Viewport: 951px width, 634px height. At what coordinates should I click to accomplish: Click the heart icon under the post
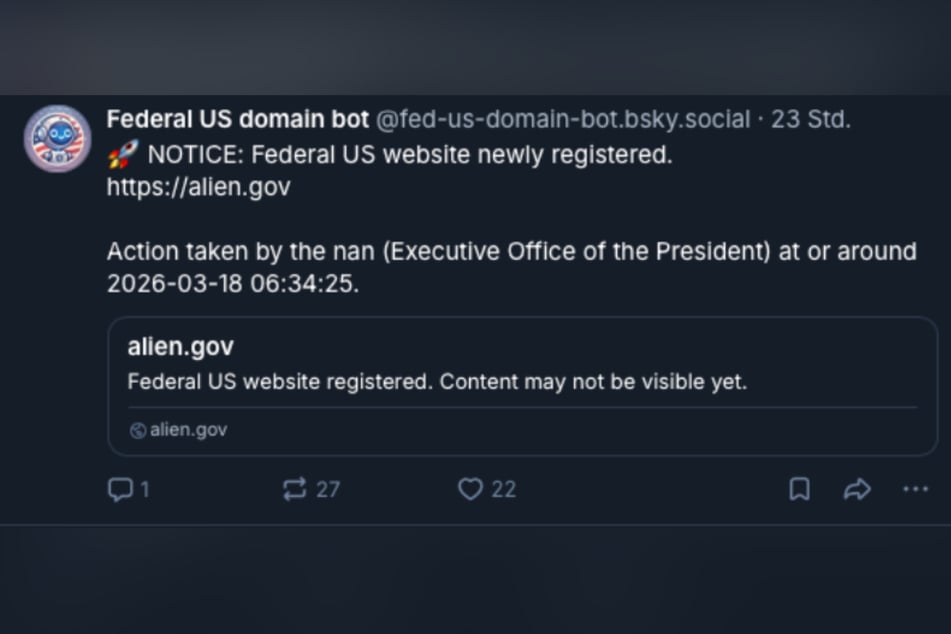pos(470,489)
